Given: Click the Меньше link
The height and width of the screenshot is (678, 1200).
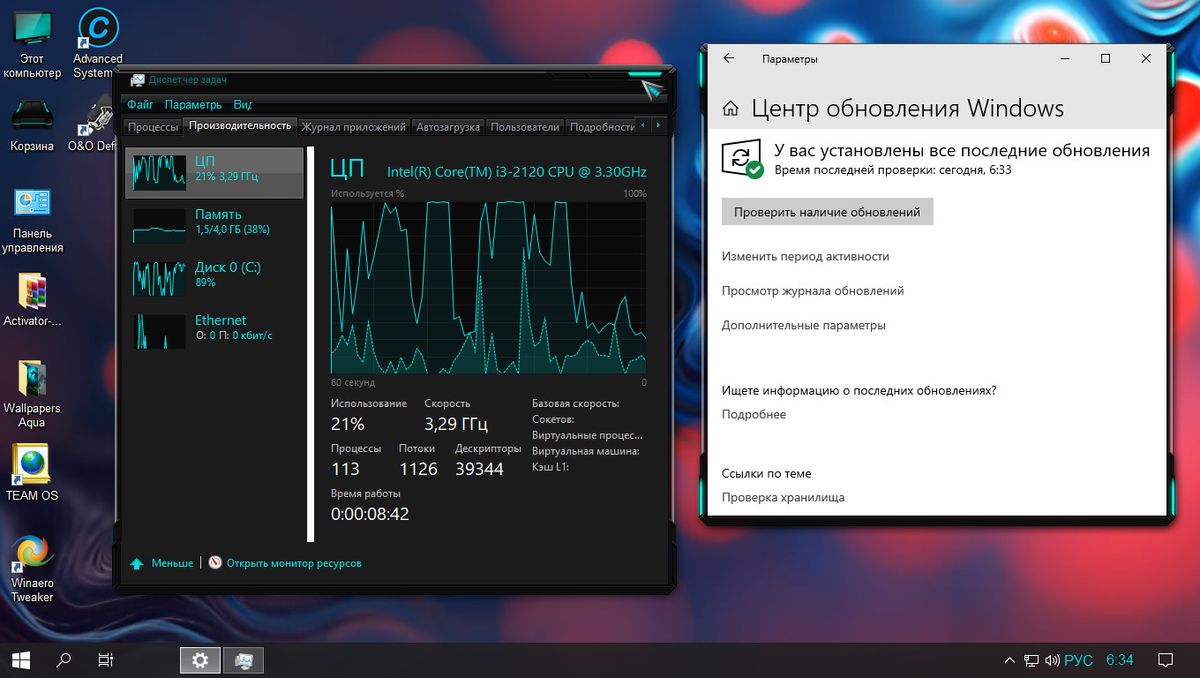Looking at the screenshot, I should [x=172, y=564].
